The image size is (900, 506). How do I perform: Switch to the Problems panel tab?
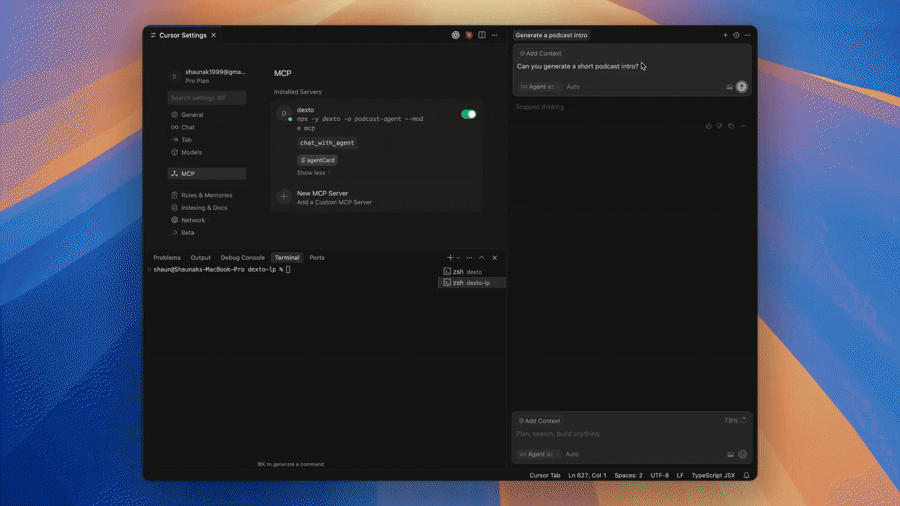point(167,258)
